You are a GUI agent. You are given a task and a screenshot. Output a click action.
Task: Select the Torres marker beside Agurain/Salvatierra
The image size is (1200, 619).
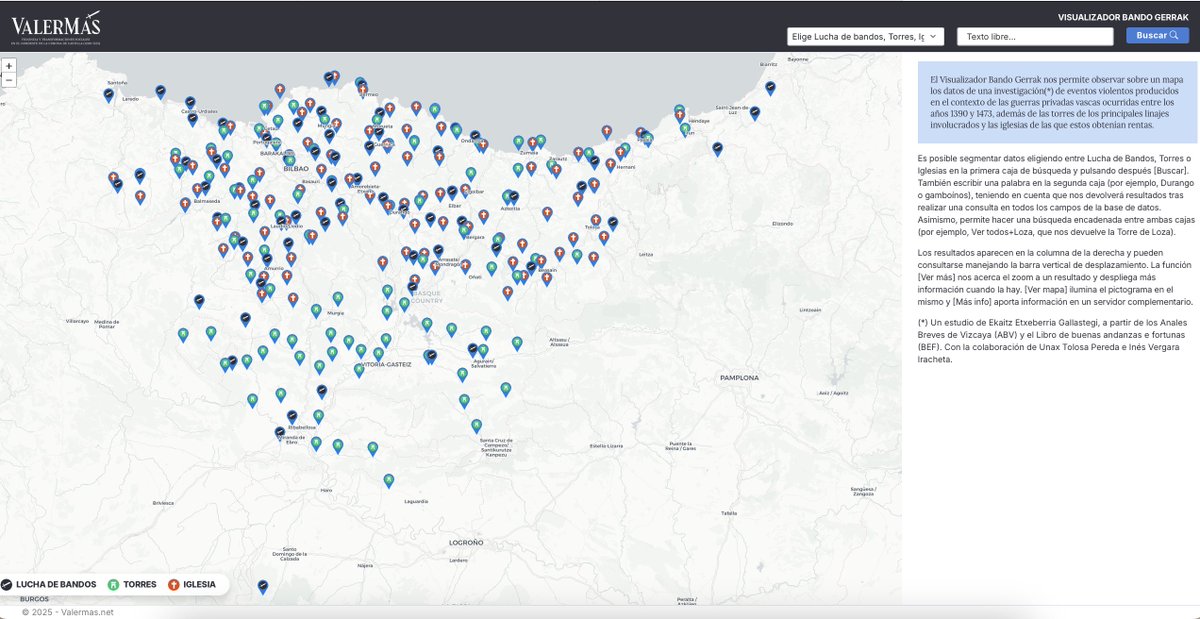click(x=483, y=351)
